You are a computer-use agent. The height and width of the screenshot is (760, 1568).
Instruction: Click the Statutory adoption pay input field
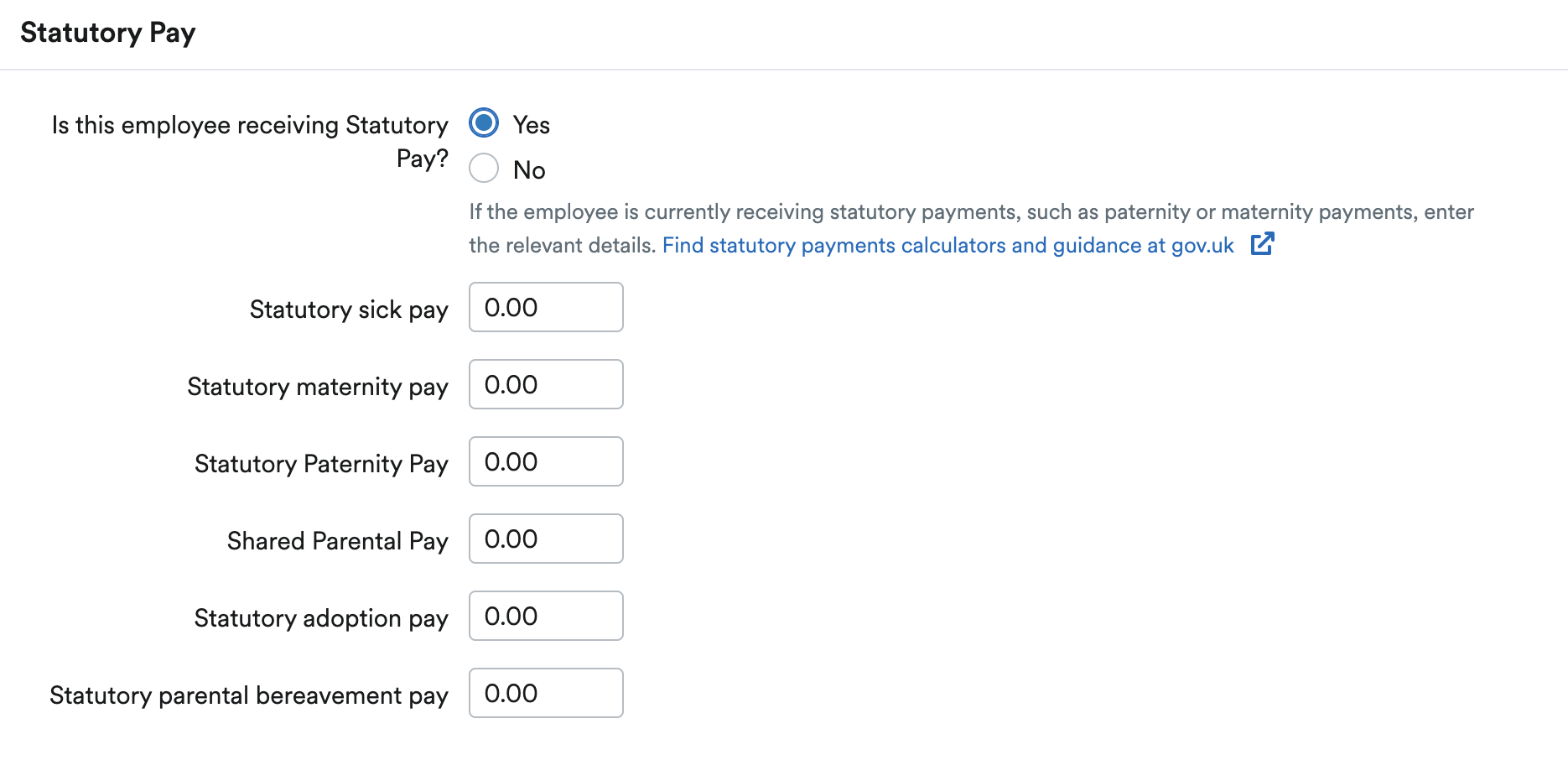coord(546,616)
